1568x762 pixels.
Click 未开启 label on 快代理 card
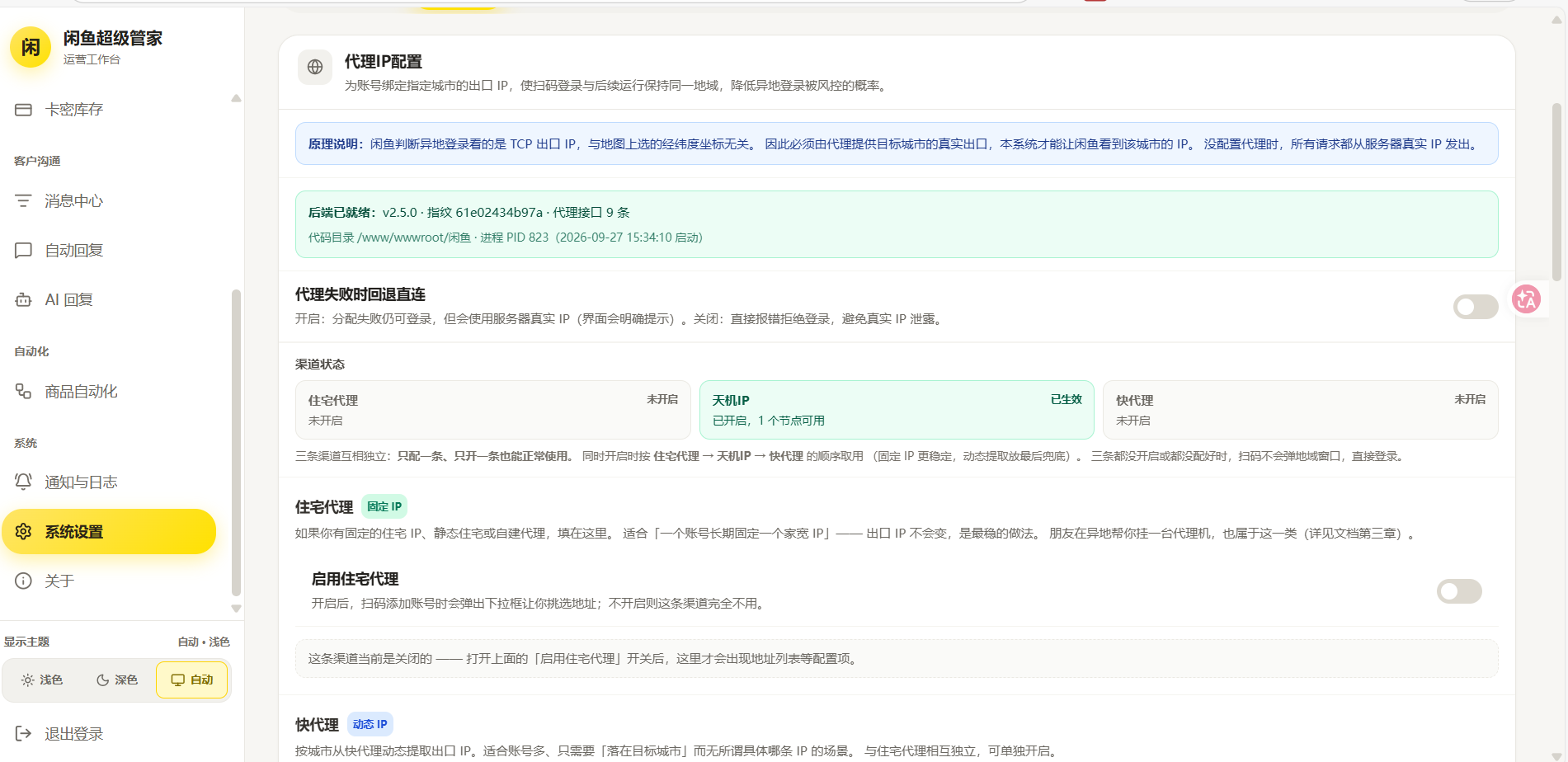1470,399
